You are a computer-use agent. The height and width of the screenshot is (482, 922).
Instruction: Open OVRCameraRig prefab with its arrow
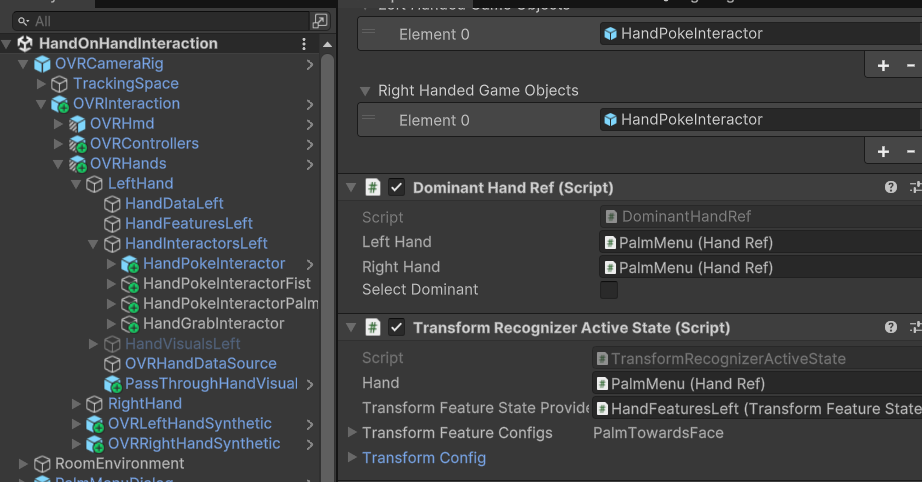pos(310,64)
